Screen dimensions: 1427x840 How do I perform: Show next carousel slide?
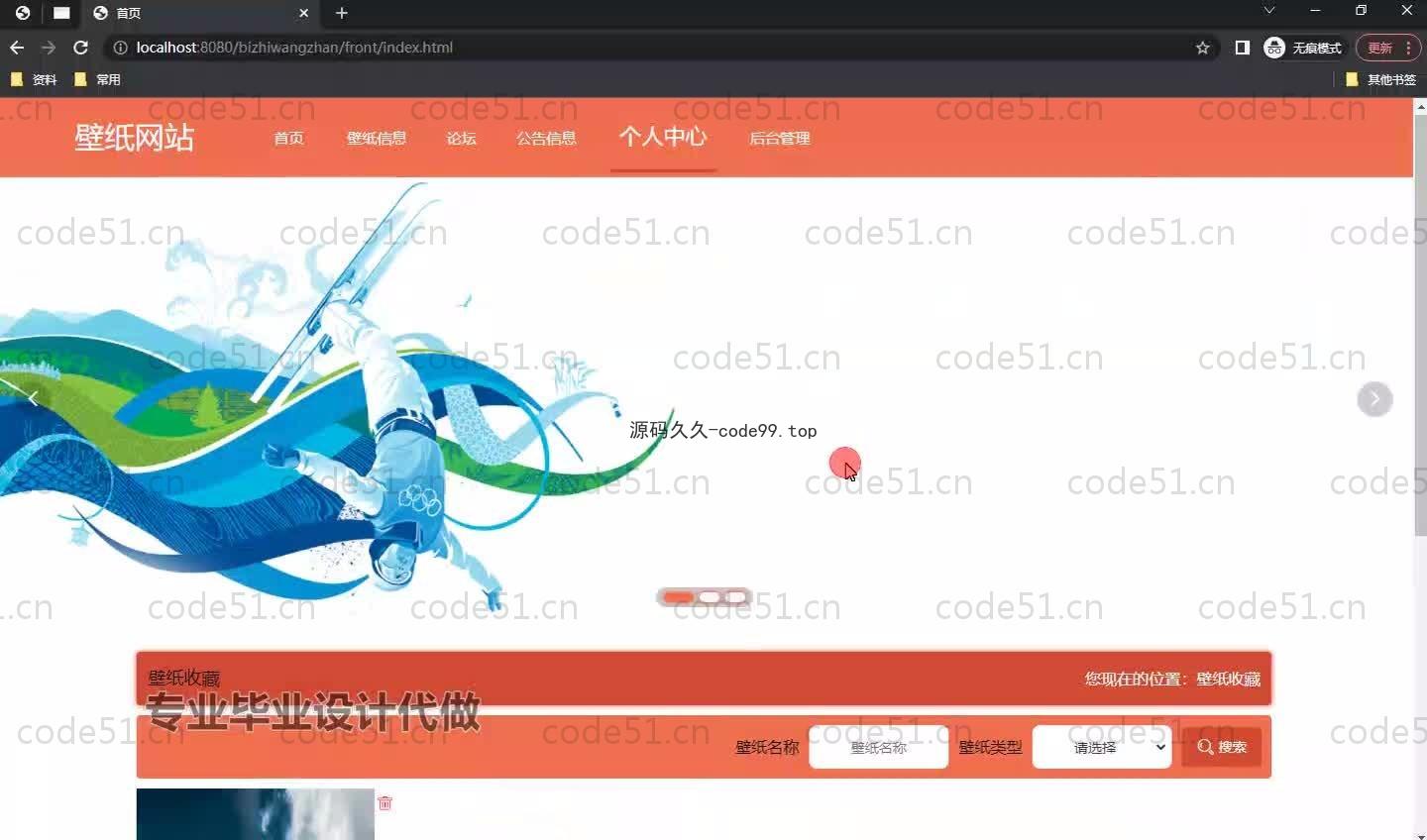(x=1374, y=399)
